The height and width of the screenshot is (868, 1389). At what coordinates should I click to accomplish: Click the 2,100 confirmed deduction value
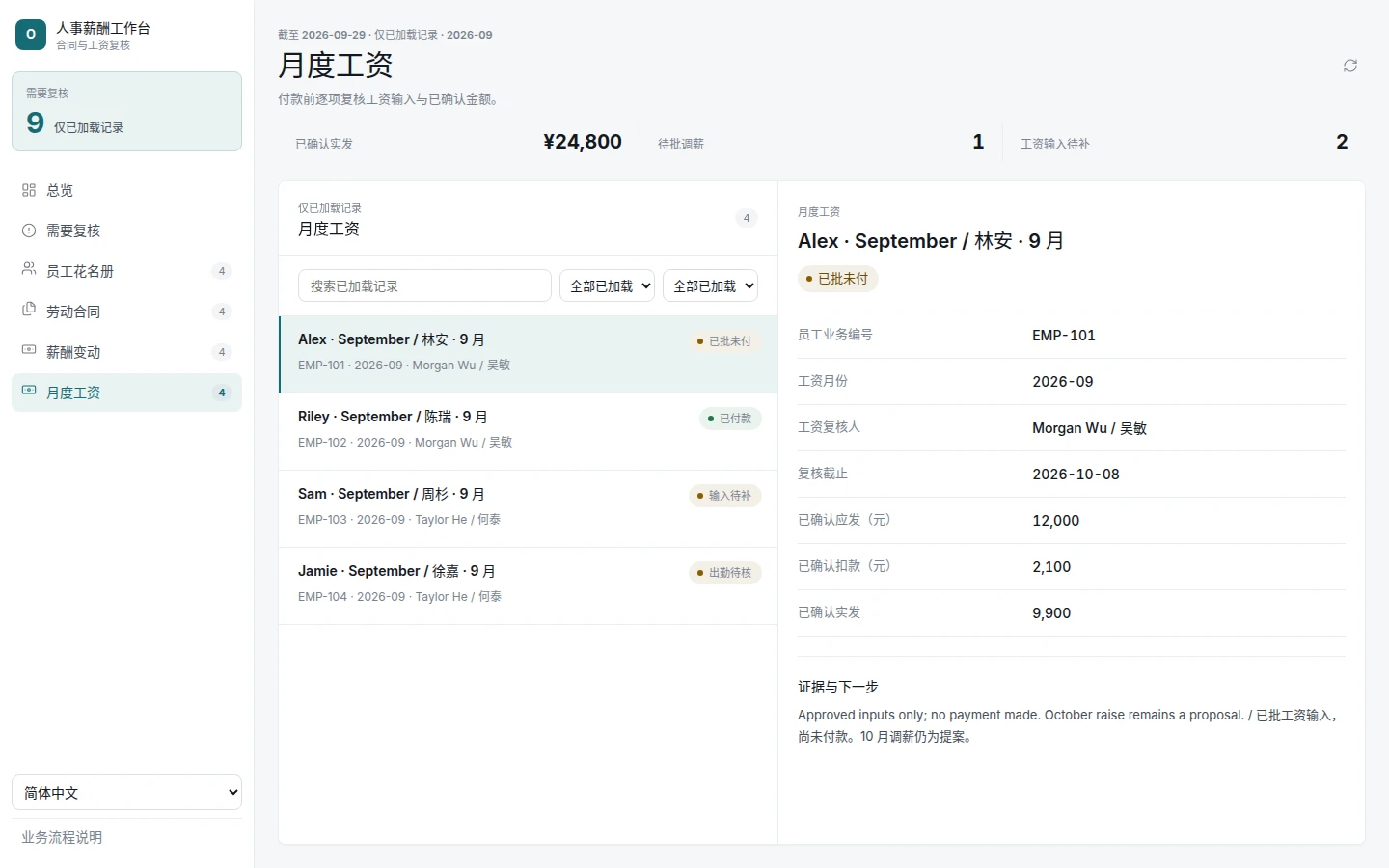click(1051, 567)
